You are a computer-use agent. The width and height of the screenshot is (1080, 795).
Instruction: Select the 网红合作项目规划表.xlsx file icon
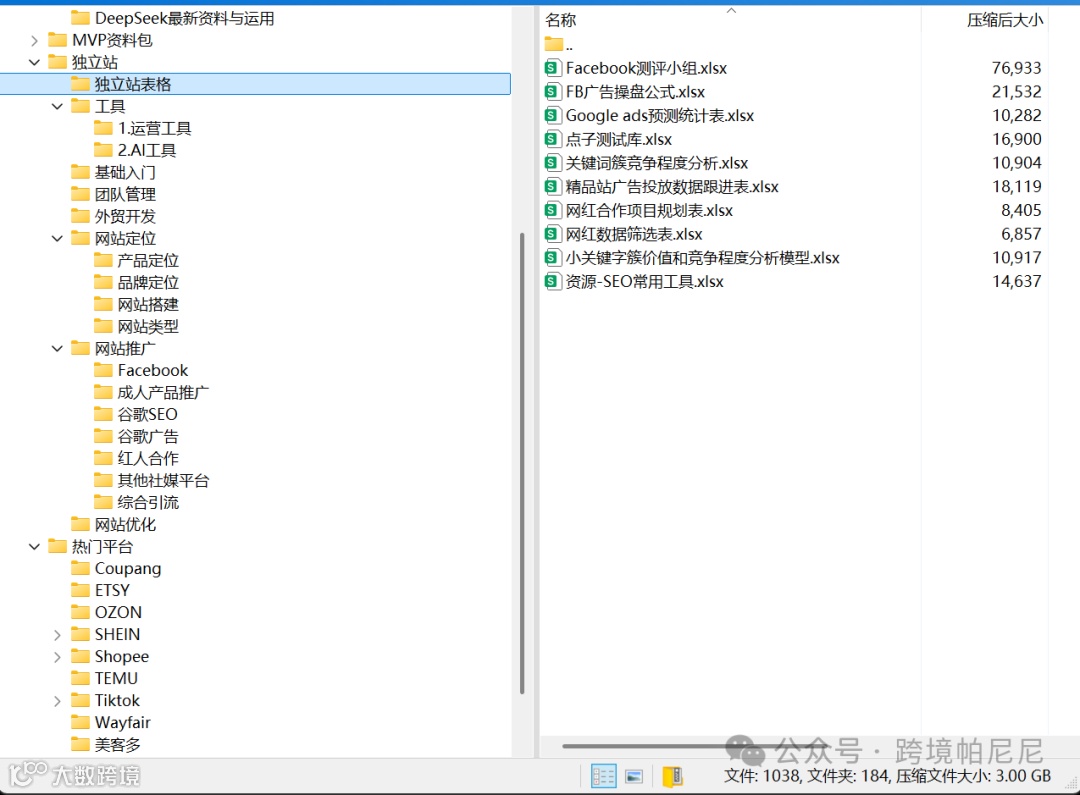click(551, 210)
